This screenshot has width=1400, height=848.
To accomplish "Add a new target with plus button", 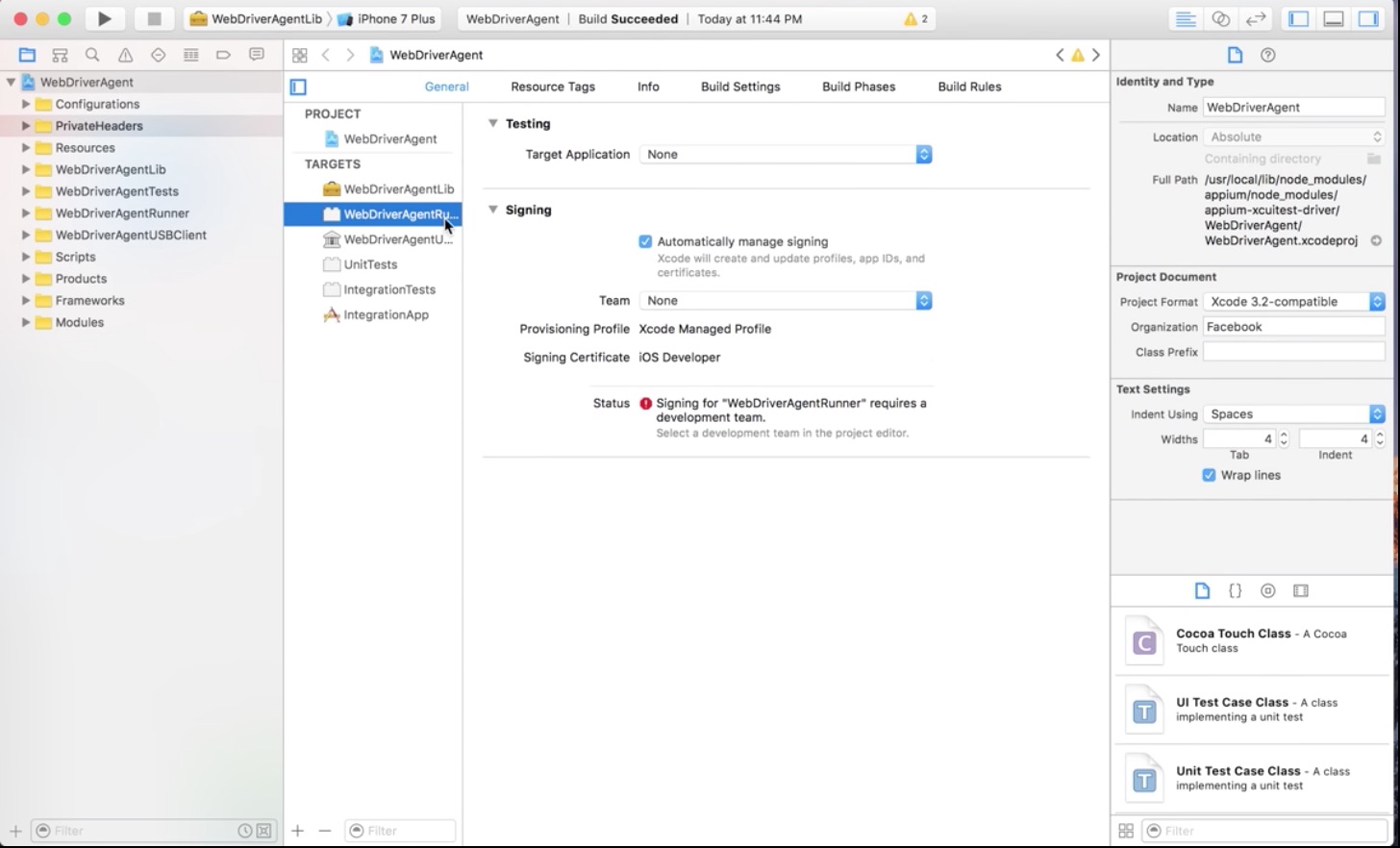I will coord(298,831).
